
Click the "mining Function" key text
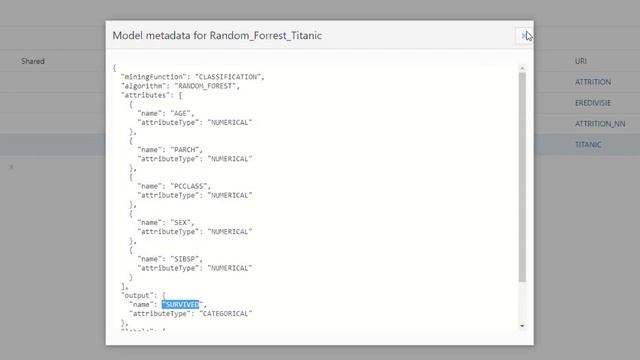153,77
